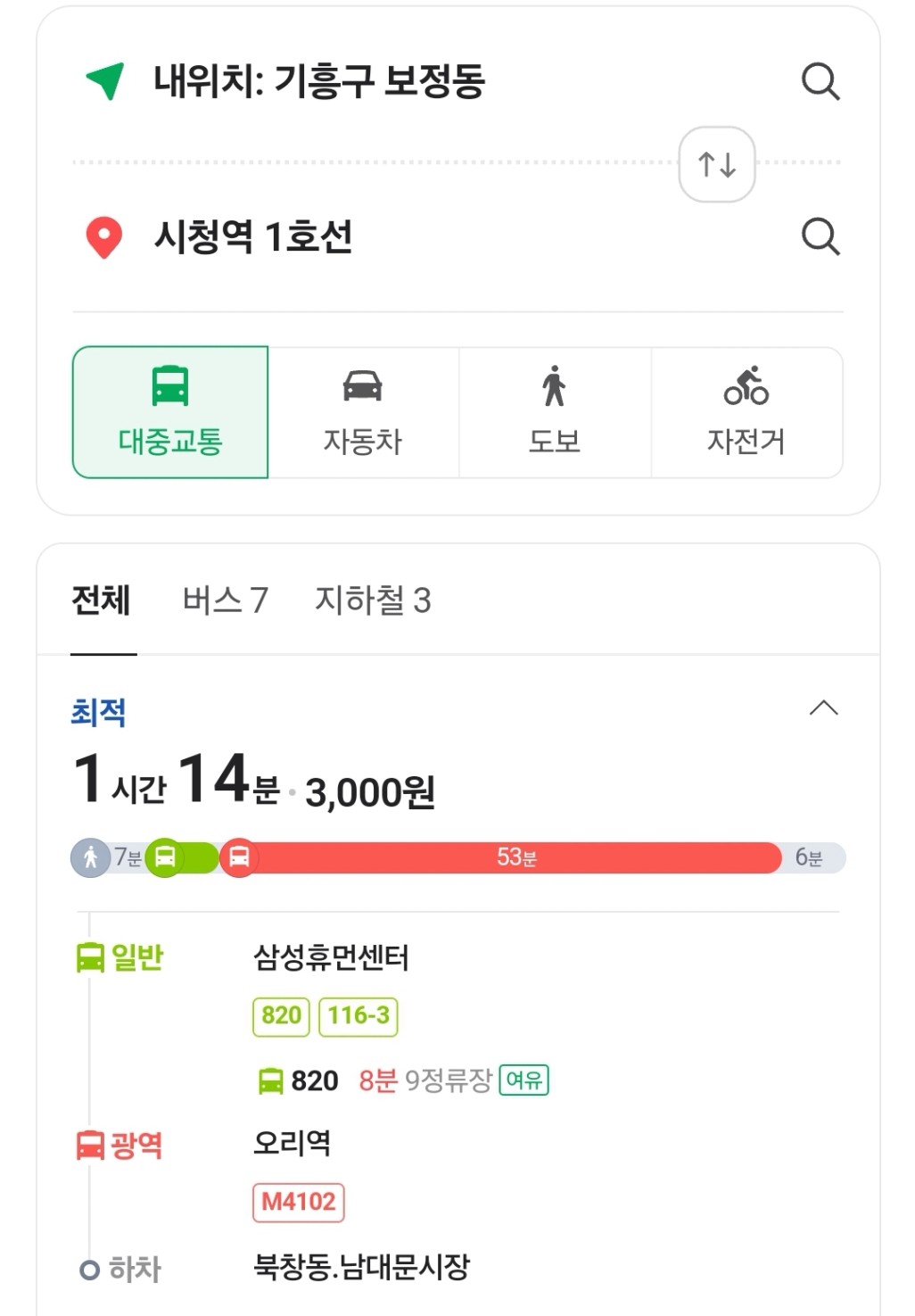Open the 전체 tab
The image size is (915, 1316).
[102, 600]
